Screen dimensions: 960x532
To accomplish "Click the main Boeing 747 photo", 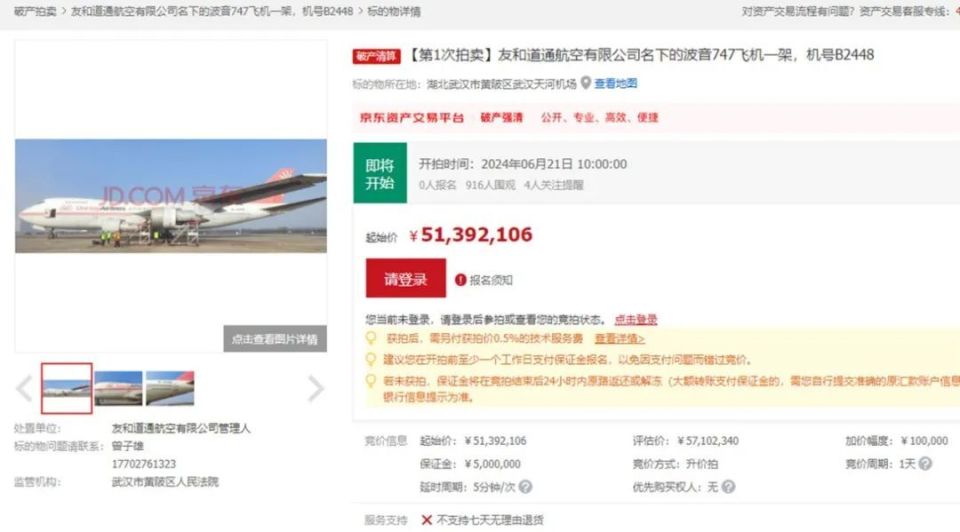I will 171,196.
